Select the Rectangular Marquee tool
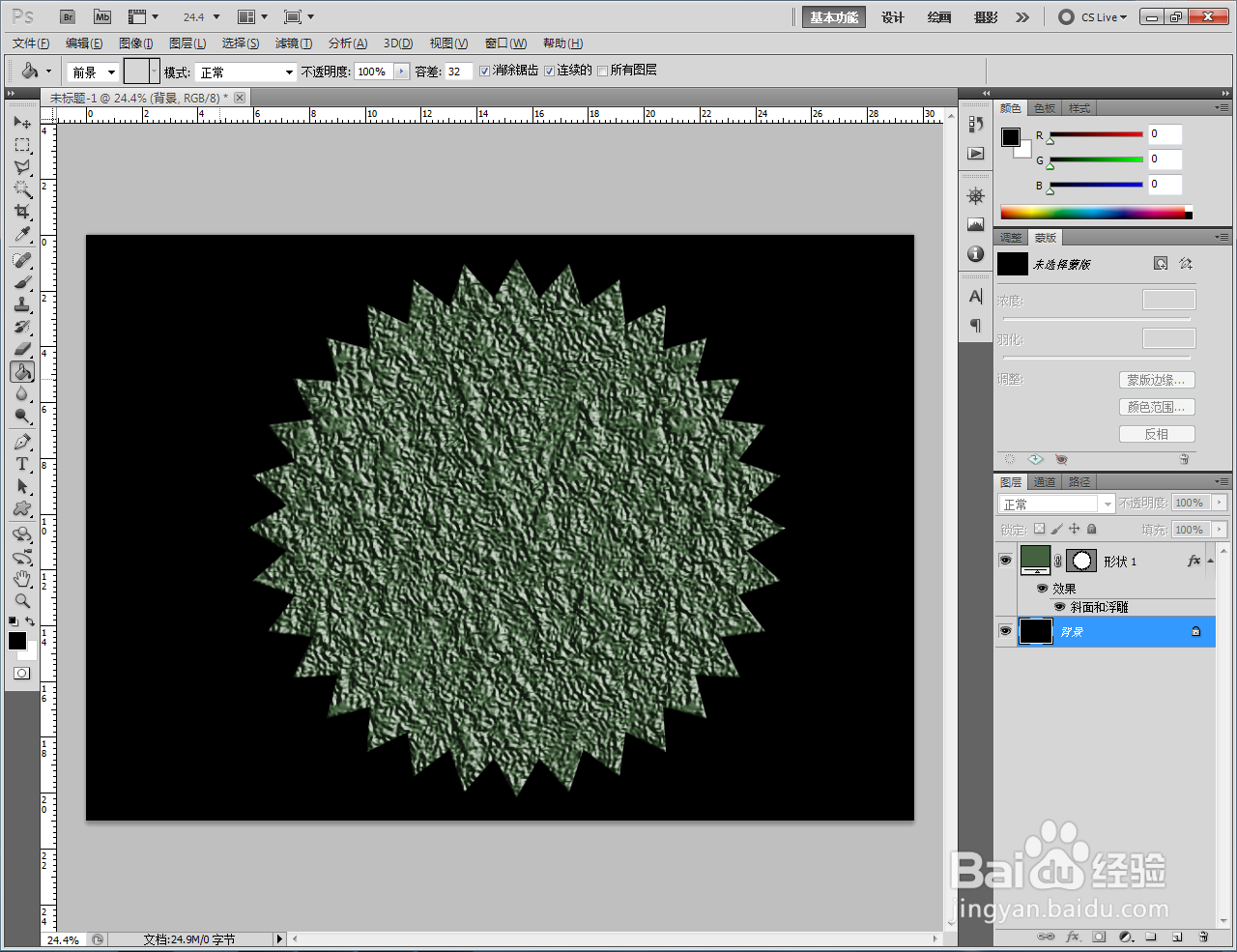Screen dimensions: 1237x952 (22, 145)
